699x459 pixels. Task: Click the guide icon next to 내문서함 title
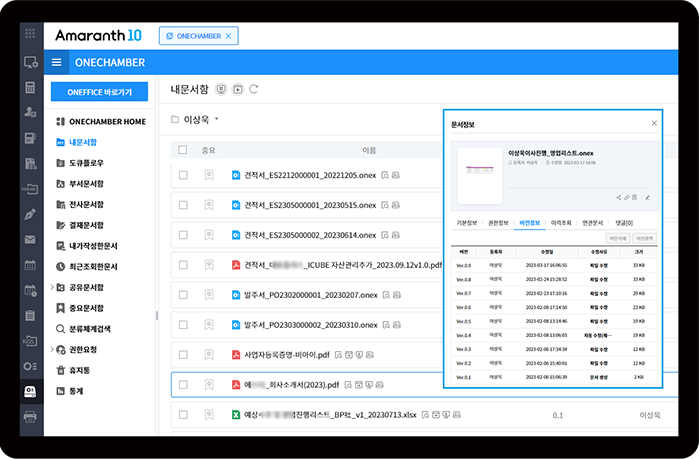(221, 90)
